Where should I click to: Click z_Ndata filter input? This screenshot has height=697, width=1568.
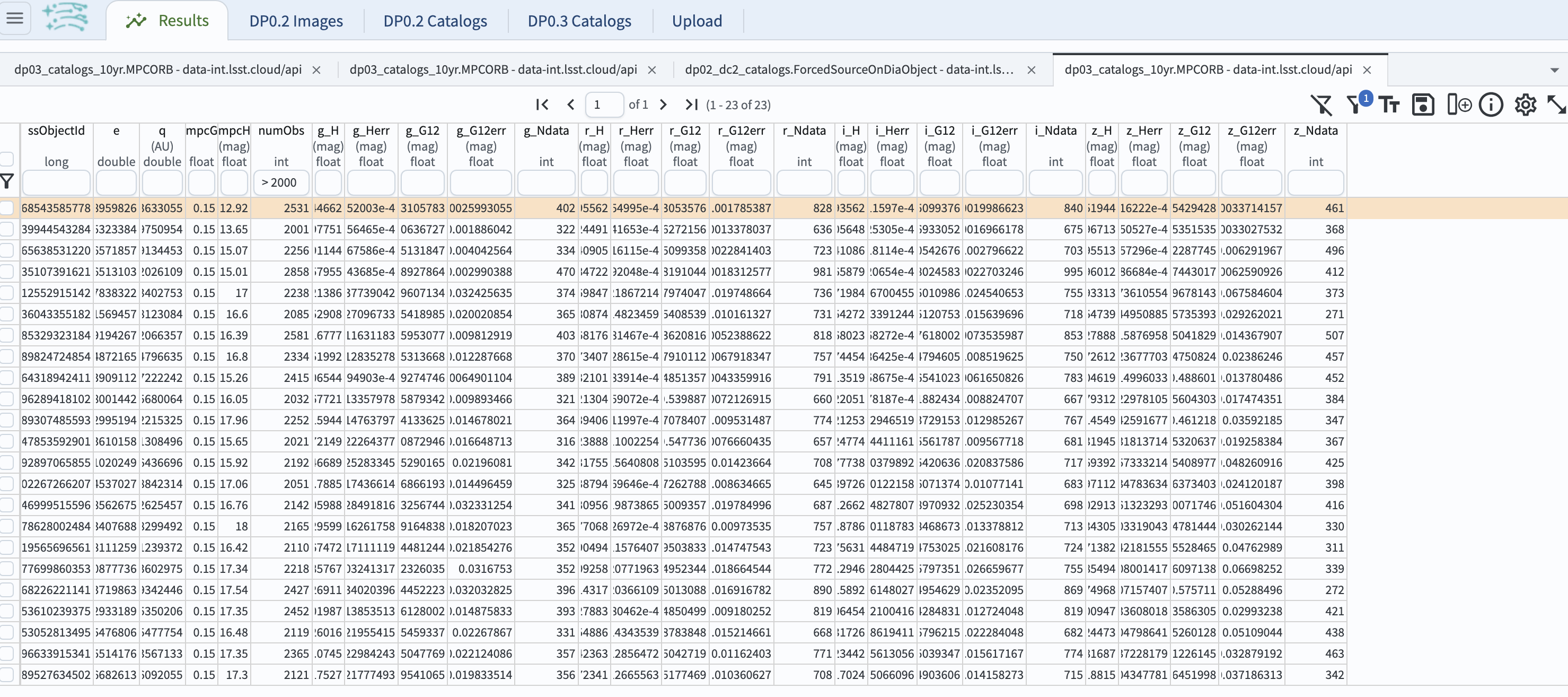[x=1315, y=182]
